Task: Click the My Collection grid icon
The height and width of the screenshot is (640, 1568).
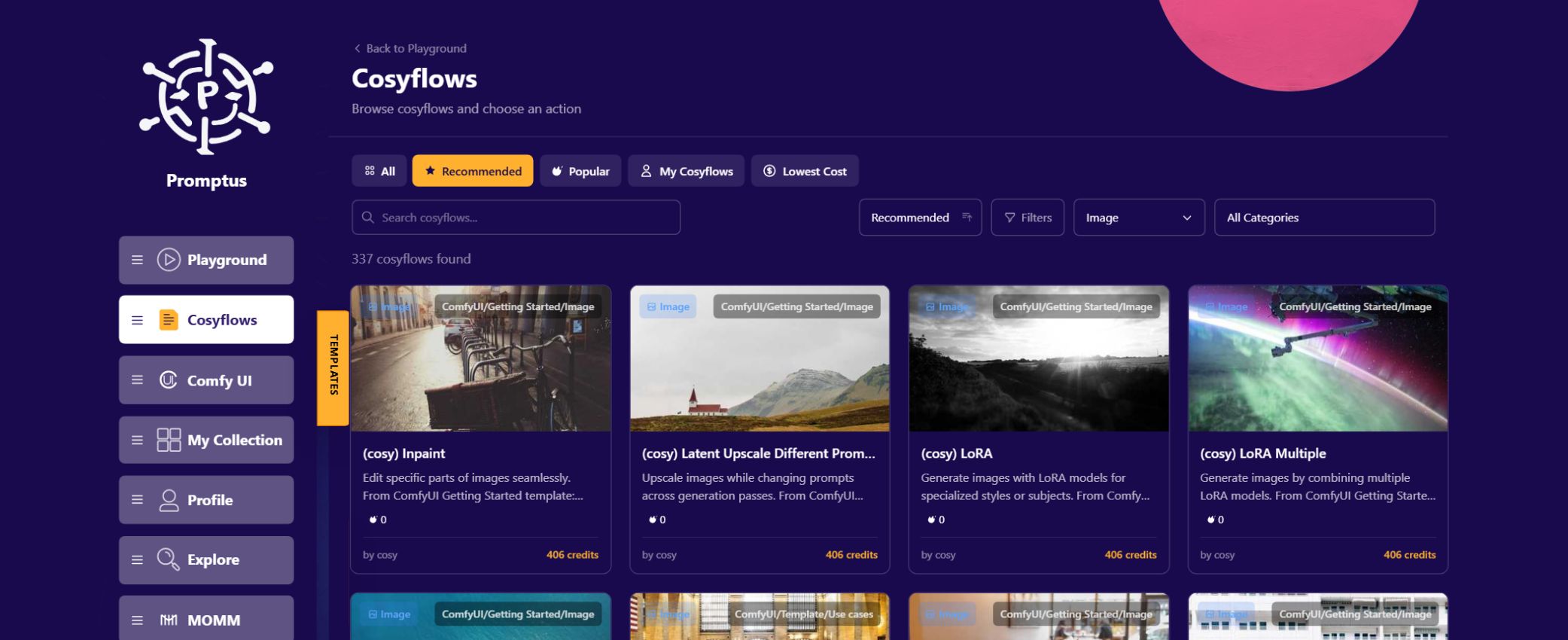Action: coord(169,440)
